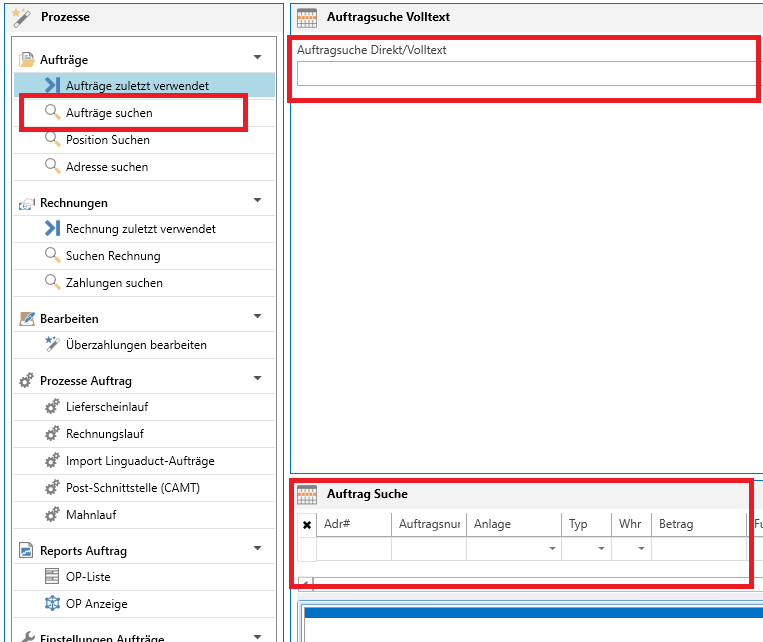Viewport: 763px width, 642px height.
Task: Open the Whr filter dropdown
Action: [641, 549]
